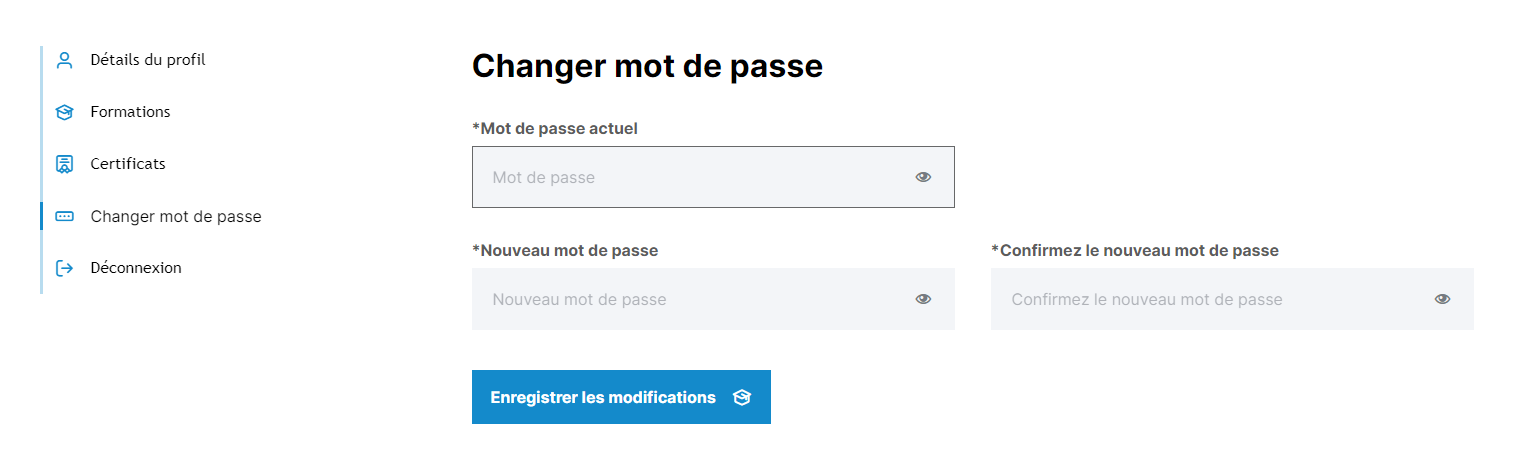Focus the Mot de passe actuel input
The image size is (1531, 469).
tap(713, 177)
